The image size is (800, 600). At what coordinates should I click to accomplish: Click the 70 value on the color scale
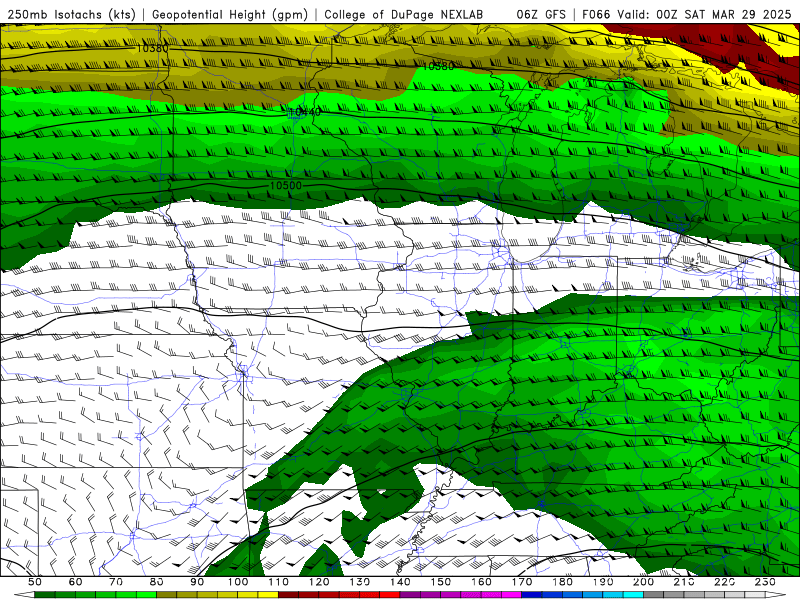coord(116,582)
